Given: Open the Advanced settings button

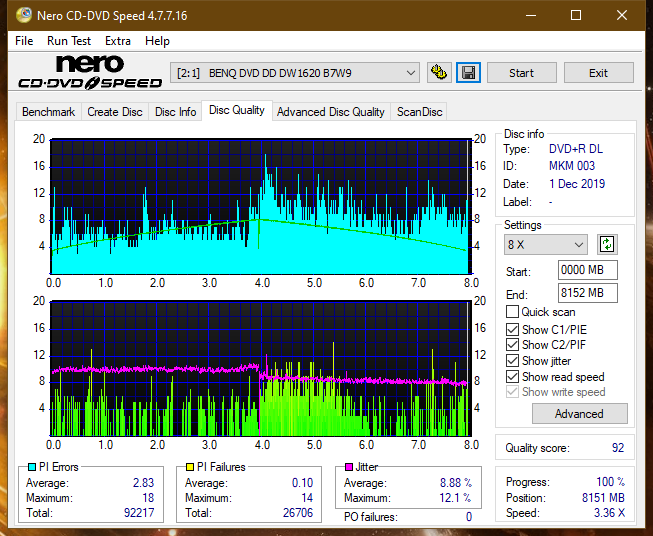Looking at the screenshot, I should point(579,414).
